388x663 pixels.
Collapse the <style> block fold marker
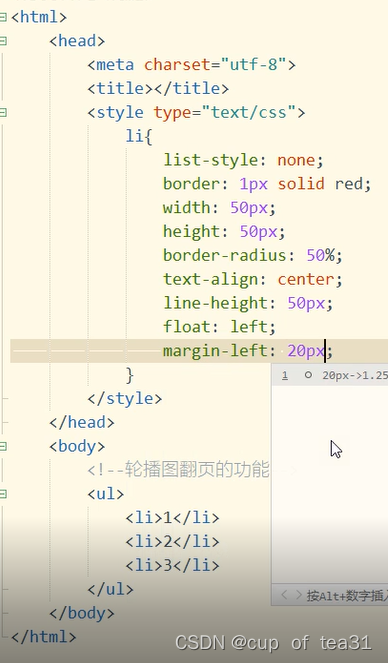[x=3, y=112]
